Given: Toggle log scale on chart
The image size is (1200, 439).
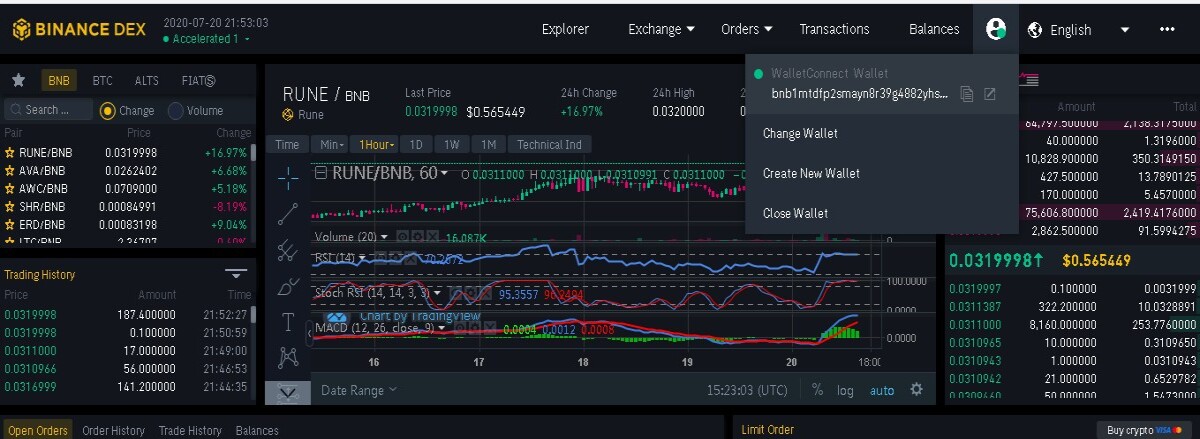Looking at the screenshot, I should [846, 390].
